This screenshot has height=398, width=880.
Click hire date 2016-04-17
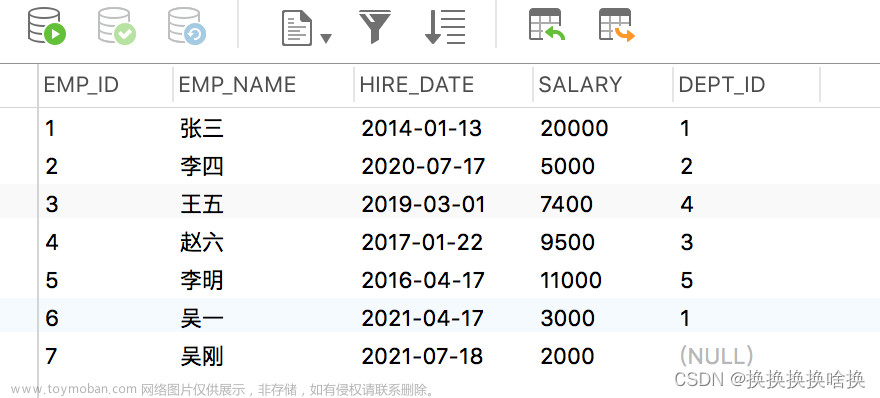coord(423,280)
